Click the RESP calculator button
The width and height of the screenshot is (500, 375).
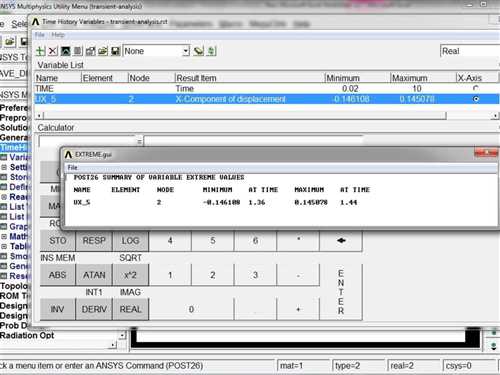tap(94, 240)
